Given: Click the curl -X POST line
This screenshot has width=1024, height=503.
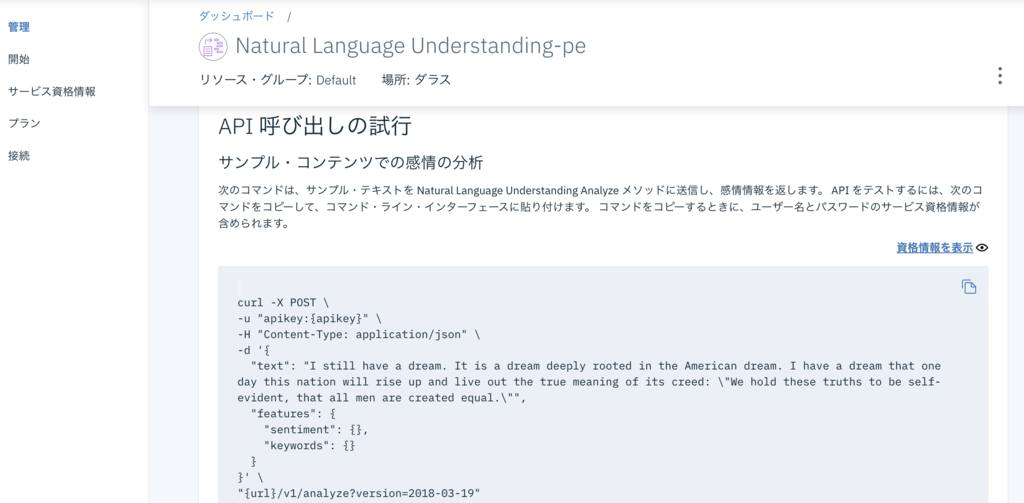Looking at the screenshot, I should point(283,304).
